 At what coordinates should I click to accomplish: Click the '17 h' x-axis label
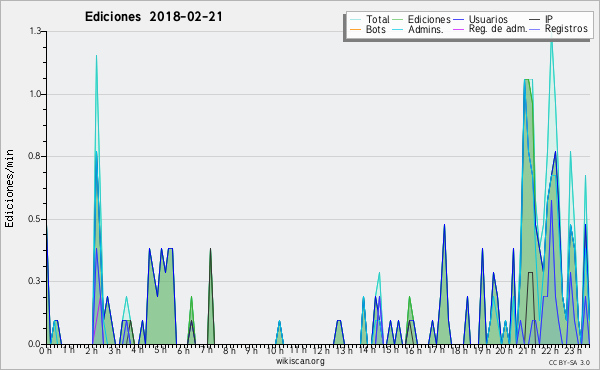point(436,350)
